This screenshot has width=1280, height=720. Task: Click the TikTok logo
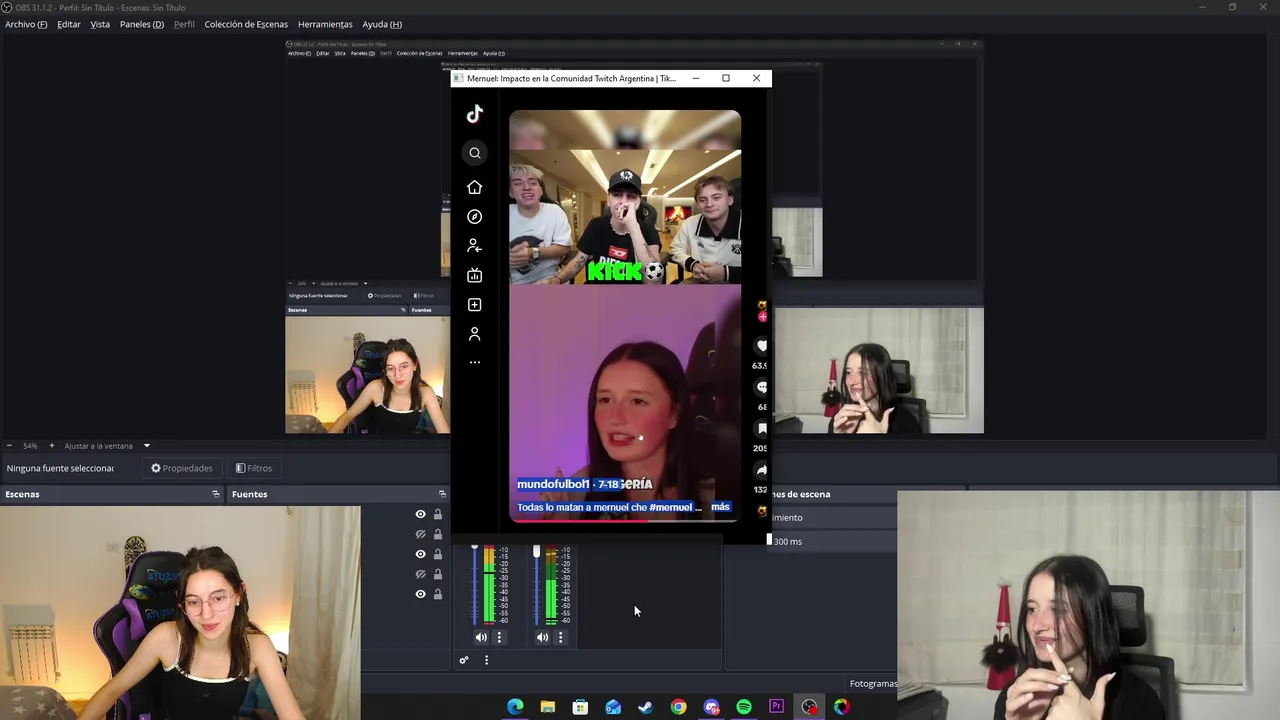click(475, 114)
